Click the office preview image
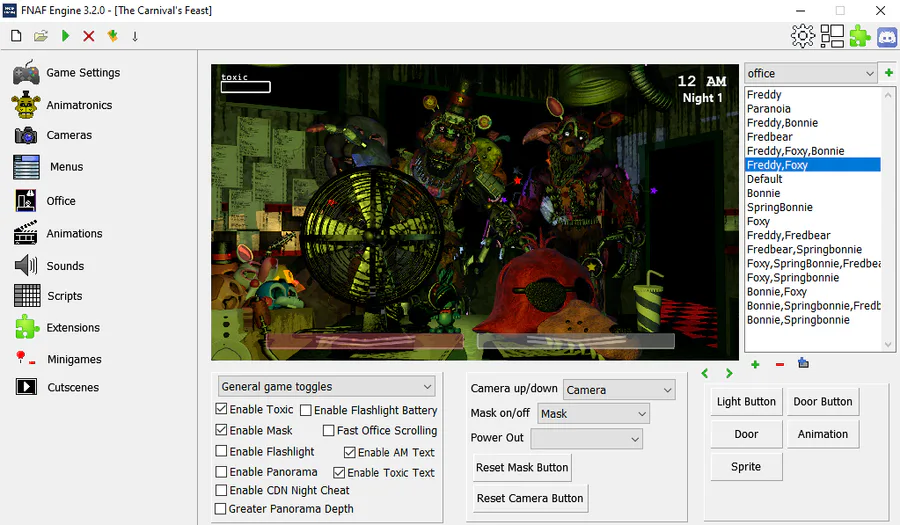Screen dimensions: 900x525 tap(475, 212)
